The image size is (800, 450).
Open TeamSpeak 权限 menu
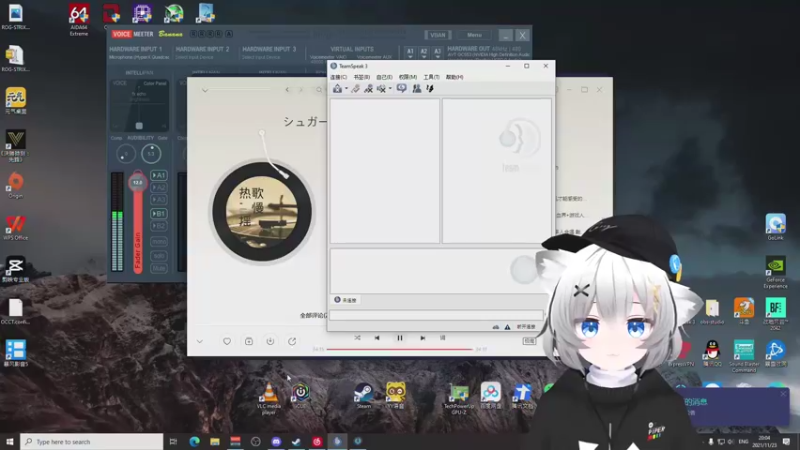[x=408, y=77]
